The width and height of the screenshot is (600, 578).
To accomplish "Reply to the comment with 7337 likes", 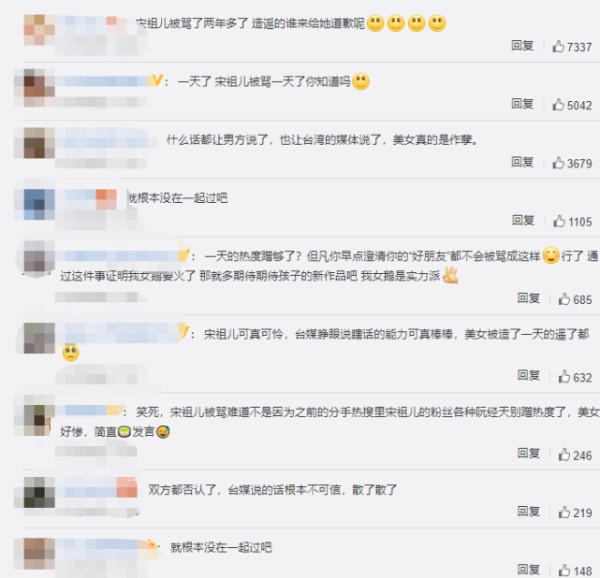I will point(522,46).
